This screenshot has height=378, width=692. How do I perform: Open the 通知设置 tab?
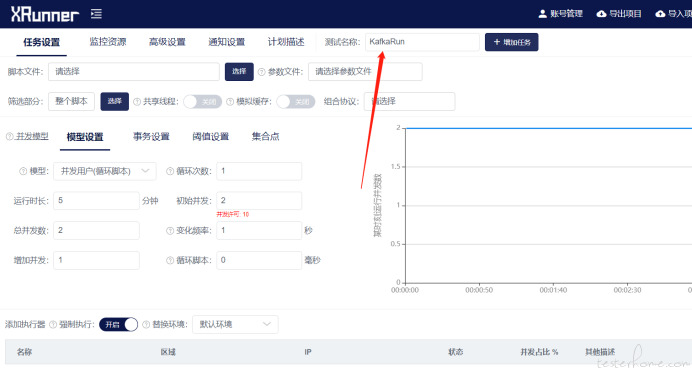coord(226,42)
